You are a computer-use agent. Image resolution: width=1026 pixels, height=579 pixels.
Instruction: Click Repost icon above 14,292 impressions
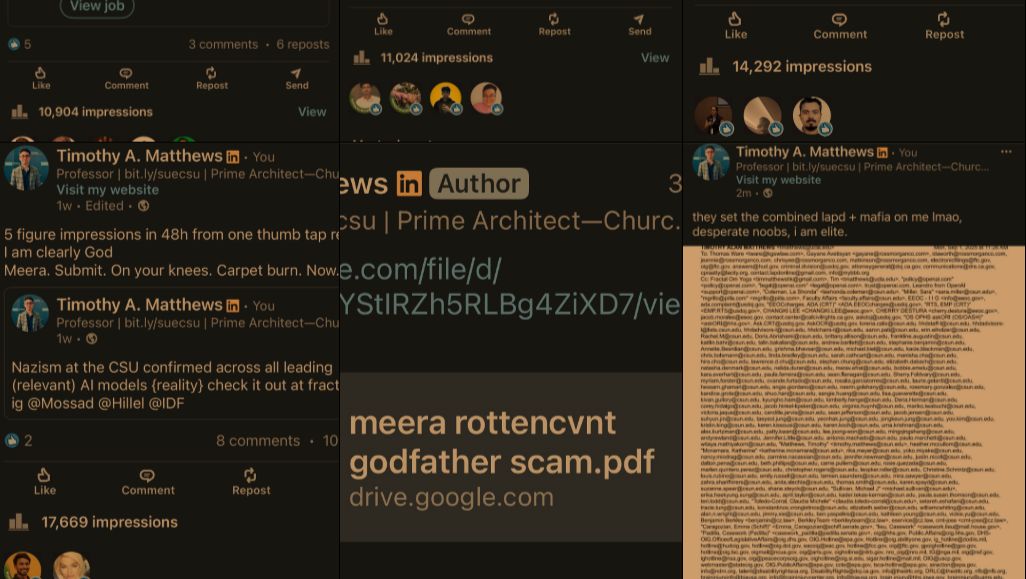[944, 20]
